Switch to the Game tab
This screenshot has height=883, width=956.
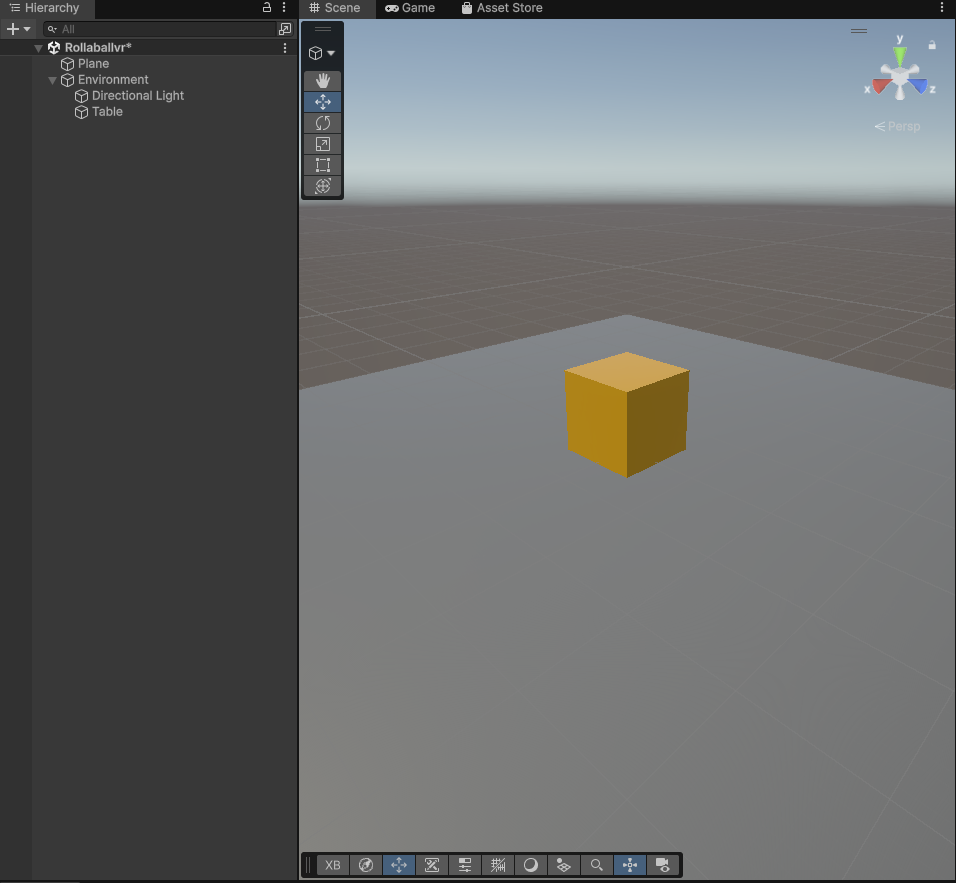pyautogui.click(x=410, y=8)
